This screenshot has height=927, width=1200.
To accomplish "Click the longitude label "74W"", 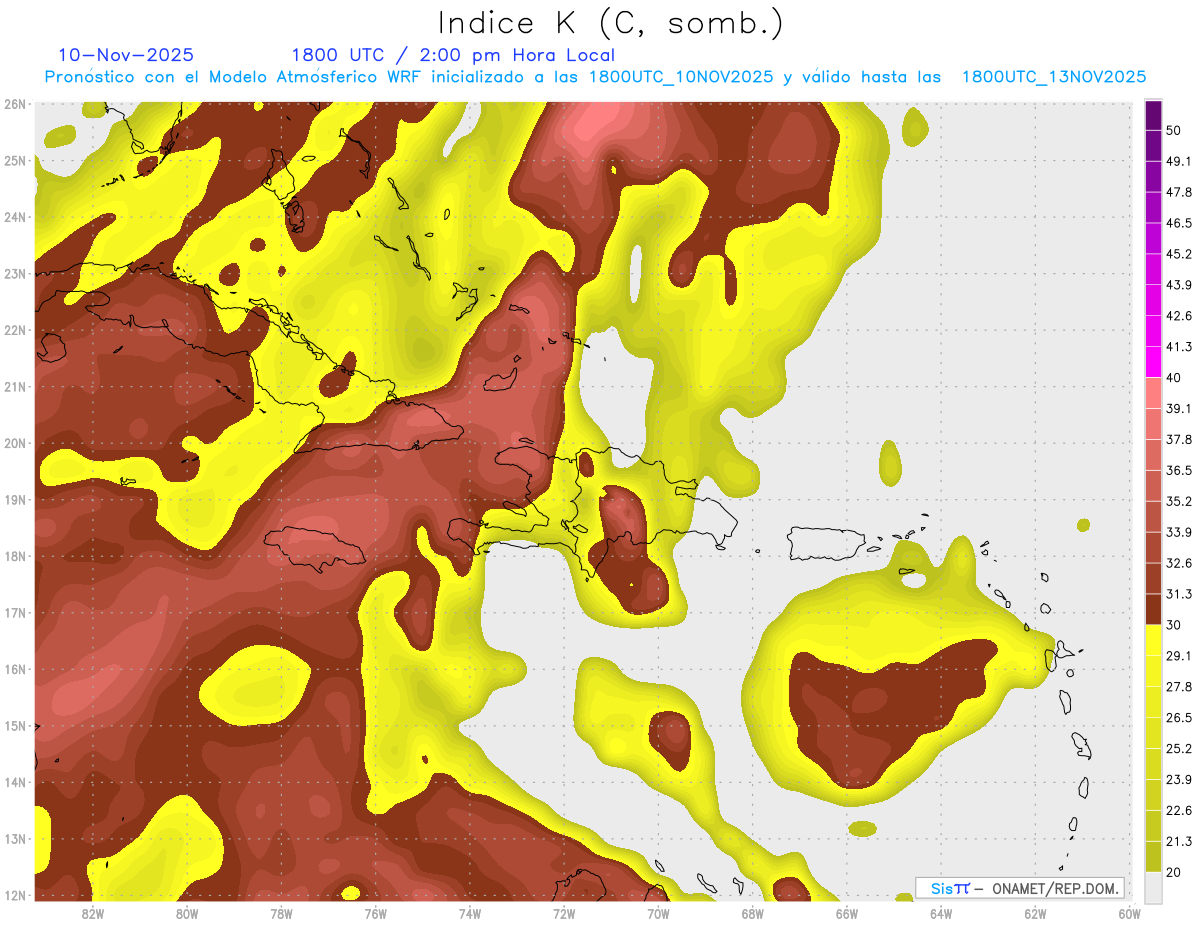I will (x=469, y=913).
